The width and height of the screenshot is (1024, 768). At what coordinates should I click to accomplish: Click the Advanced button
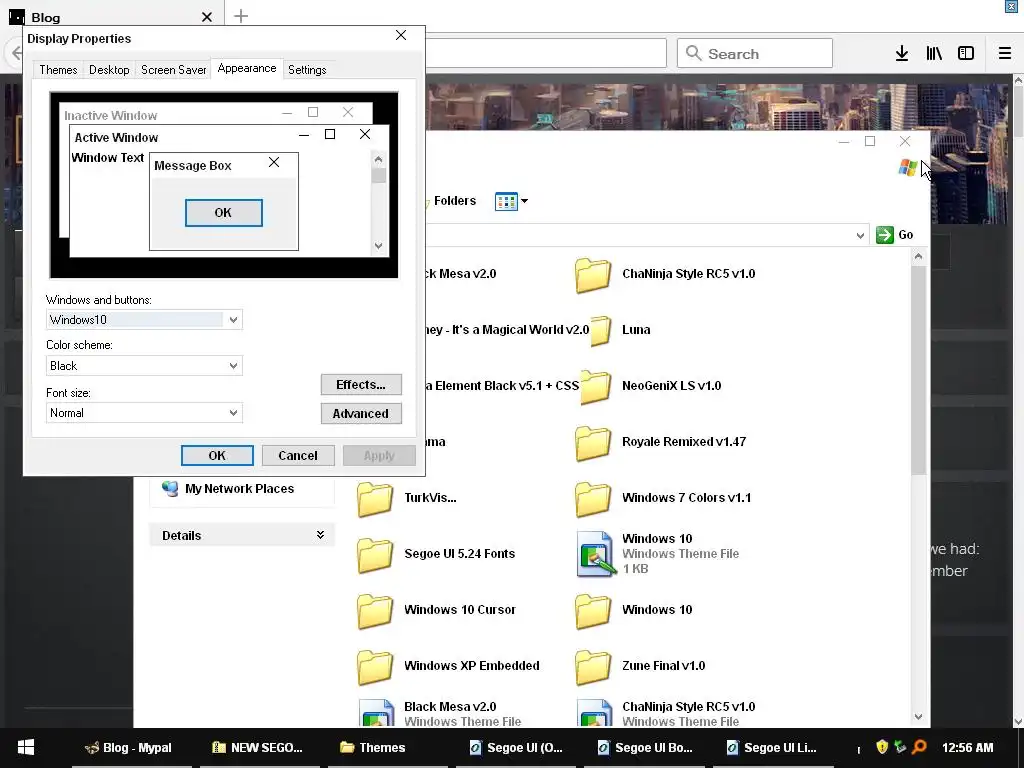point(361,413)
